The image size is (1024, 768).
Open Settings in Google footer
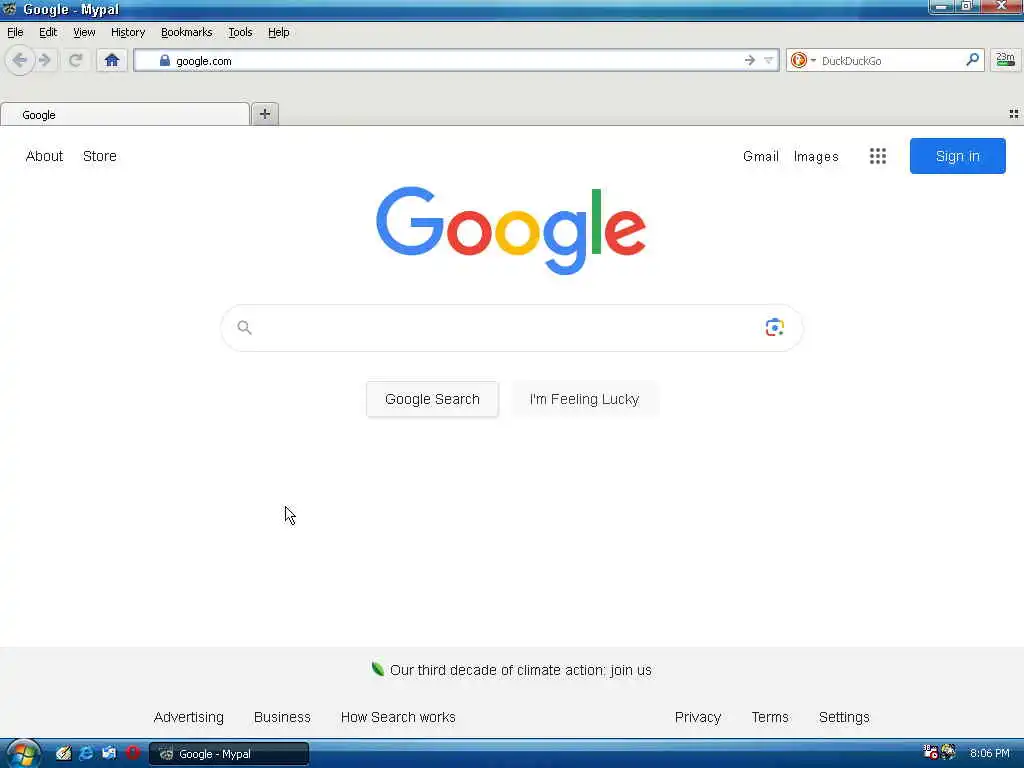point(844,717)
